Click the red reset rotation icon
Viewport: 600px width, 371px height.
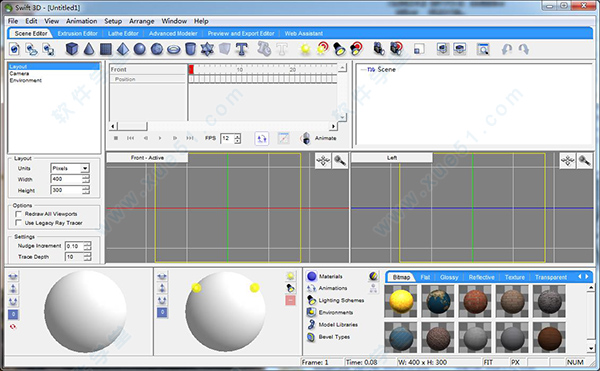pos(13,327)
